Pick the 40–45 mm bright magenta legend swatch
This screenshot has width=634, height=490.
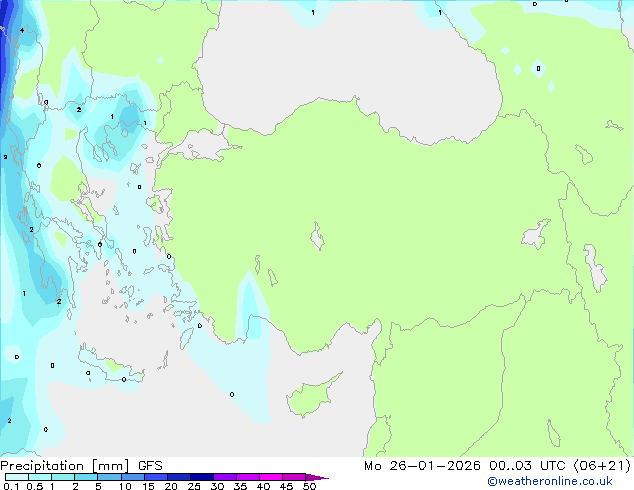[x=271, y=477]
